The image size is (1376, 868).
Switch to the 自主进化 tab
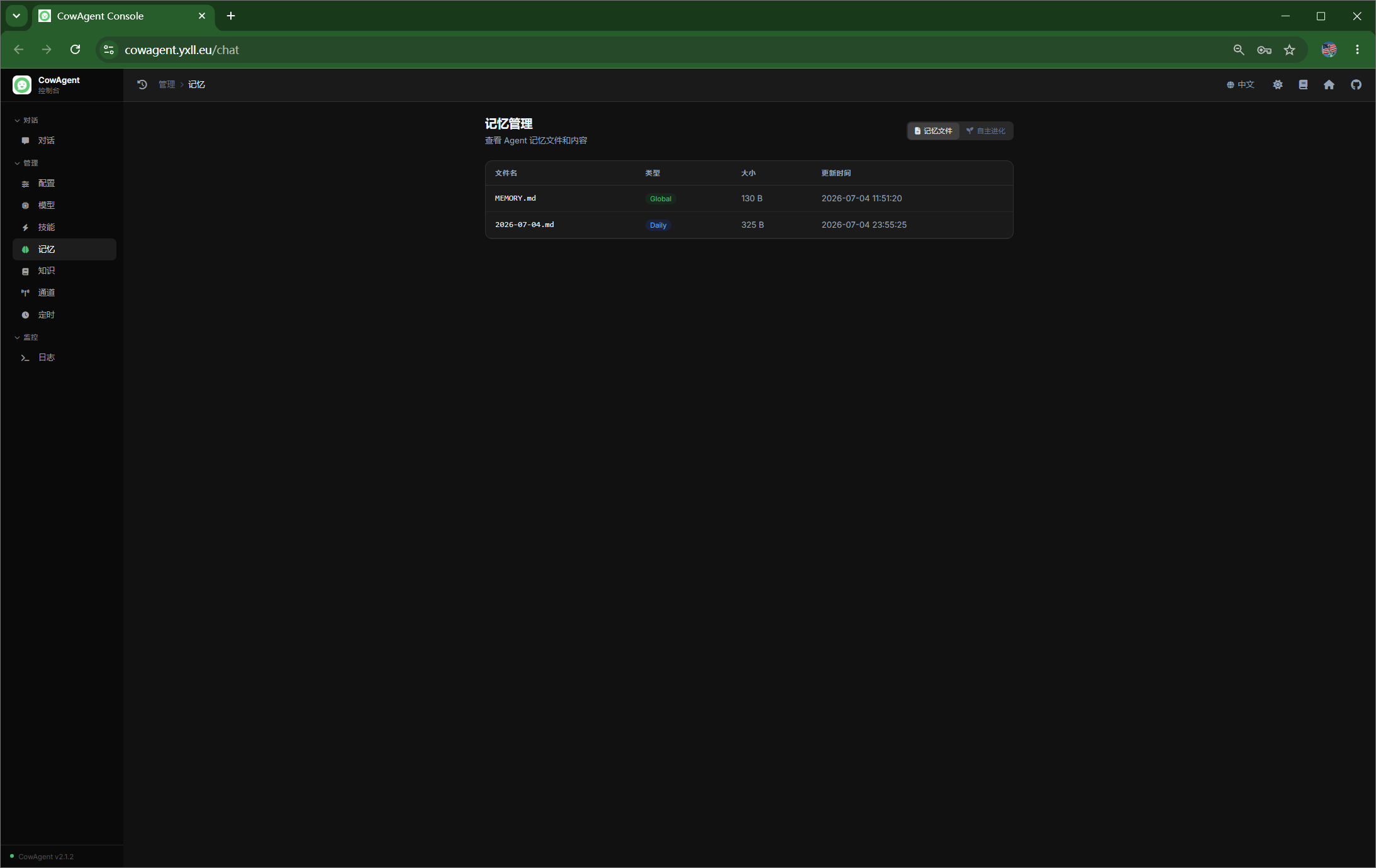click(986, 131)
